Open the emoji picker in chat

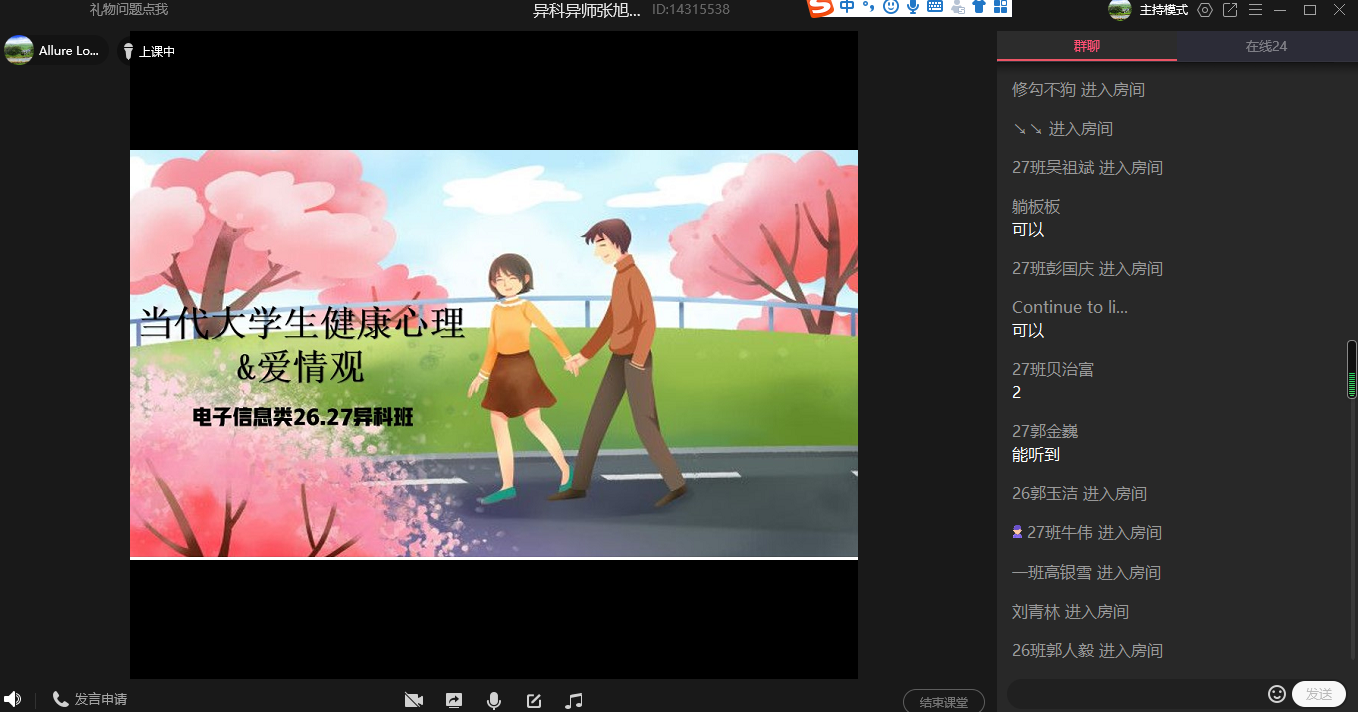(1276, 694)
